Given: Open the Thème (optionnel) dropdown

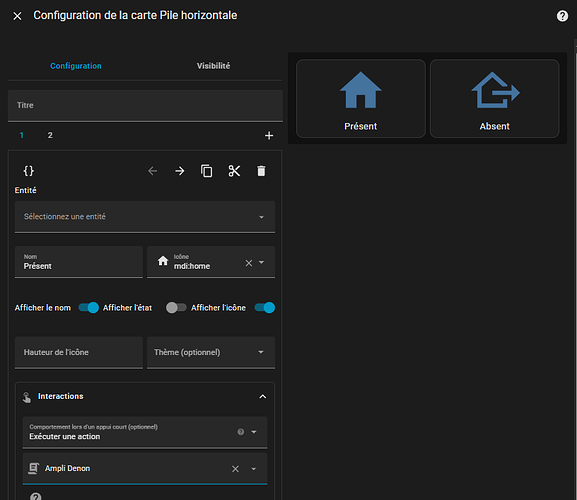Looking at the screenshot, I should pyautogui.click(x=211, y=352).
